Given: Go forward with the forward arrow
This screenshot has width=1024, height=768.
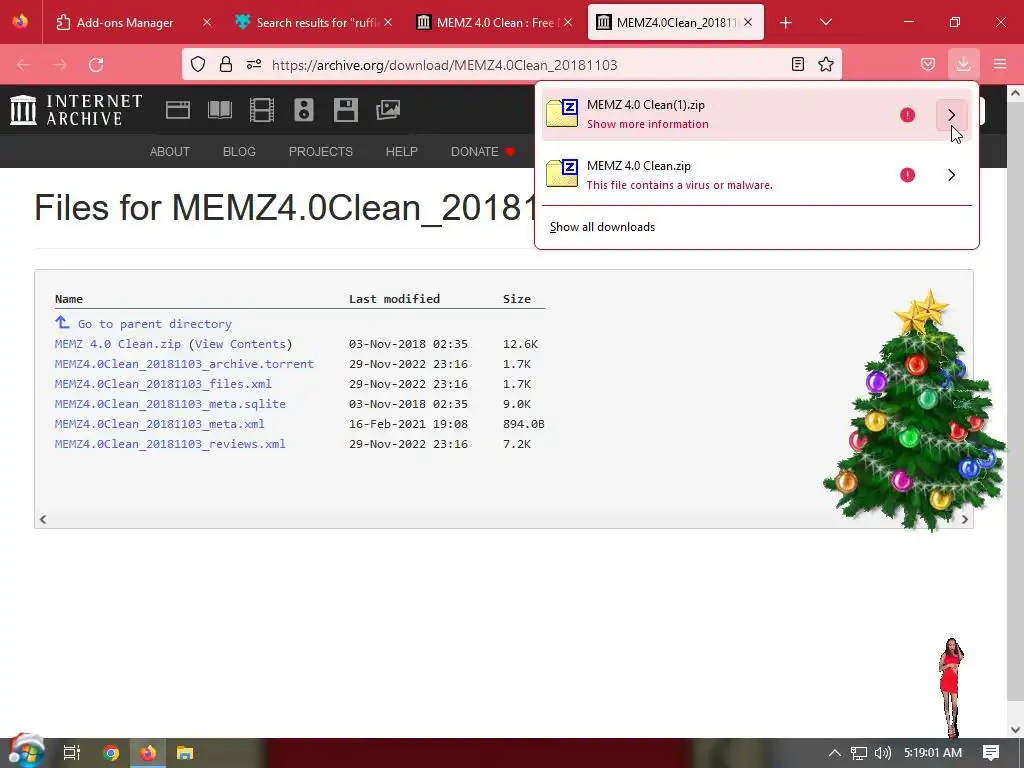Looking at the screenshot, I should tap(60, 65).
